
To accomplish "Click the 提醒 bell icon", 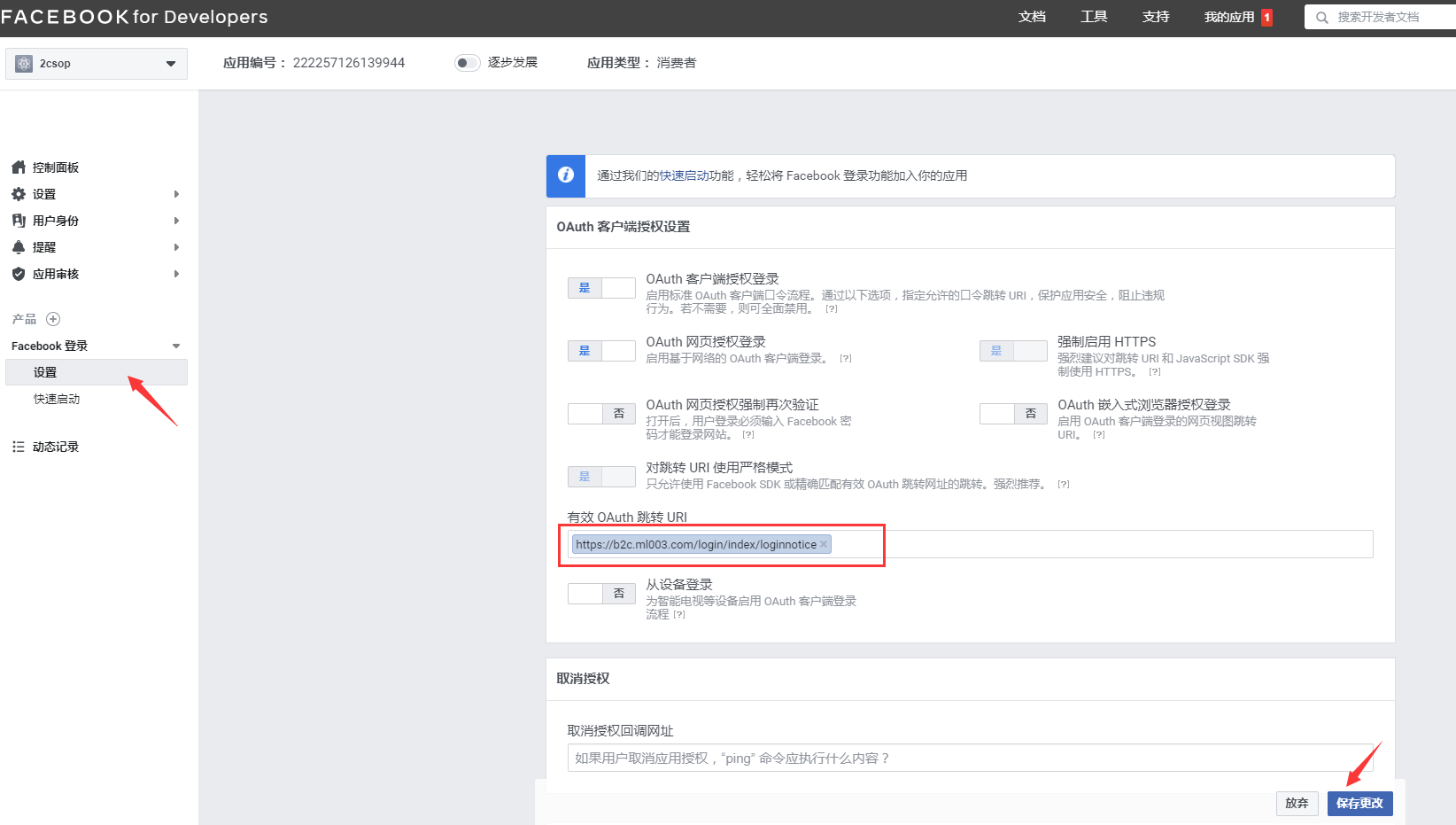I will click(x=19, y=247).
